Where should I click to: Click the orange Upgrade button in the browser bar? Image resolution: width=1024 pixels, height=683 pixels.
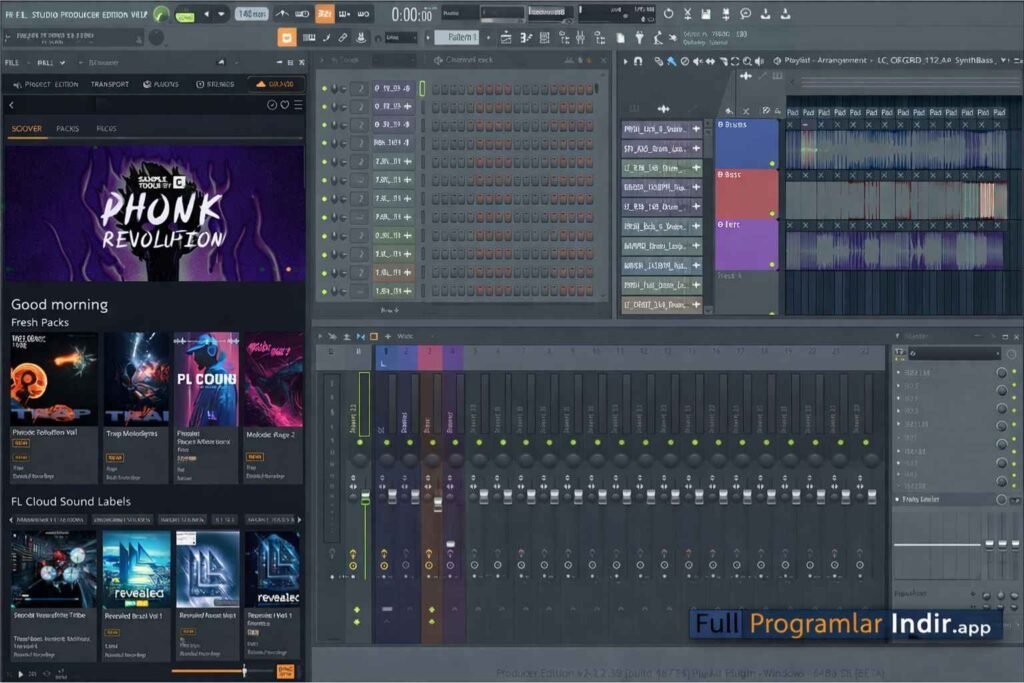(281, 85)
